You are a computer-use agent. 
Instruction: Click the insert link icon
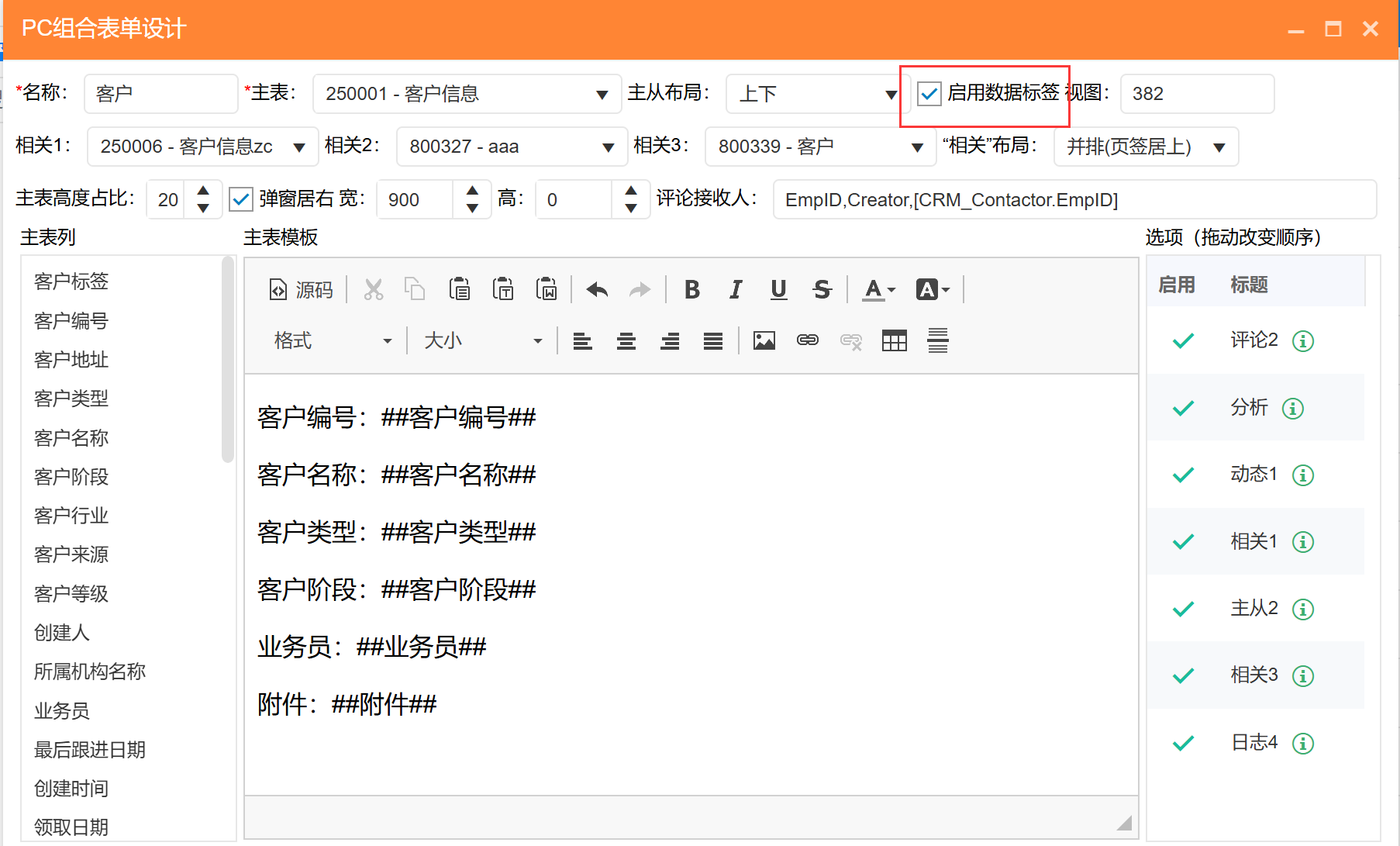tap(807, 341)
